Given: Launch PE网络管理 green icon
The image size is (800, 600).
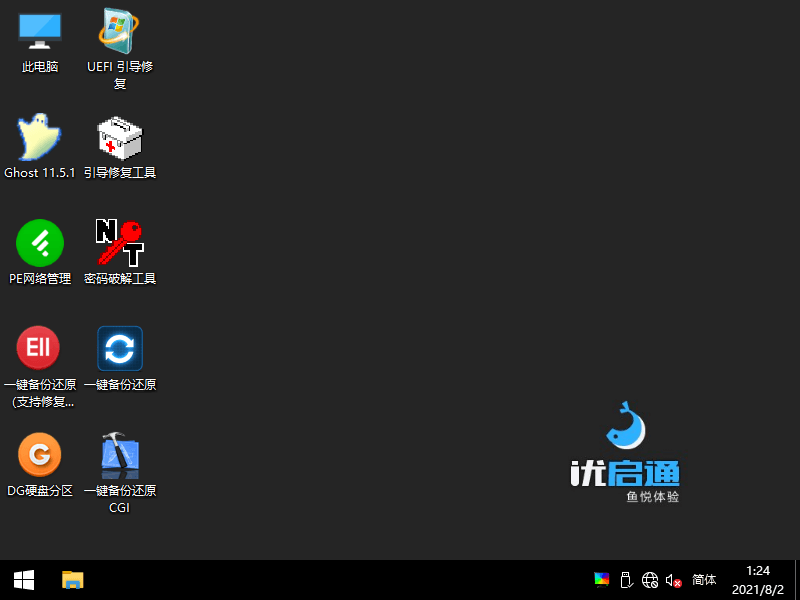Looking at the screenshot, I should pos(40,243).
